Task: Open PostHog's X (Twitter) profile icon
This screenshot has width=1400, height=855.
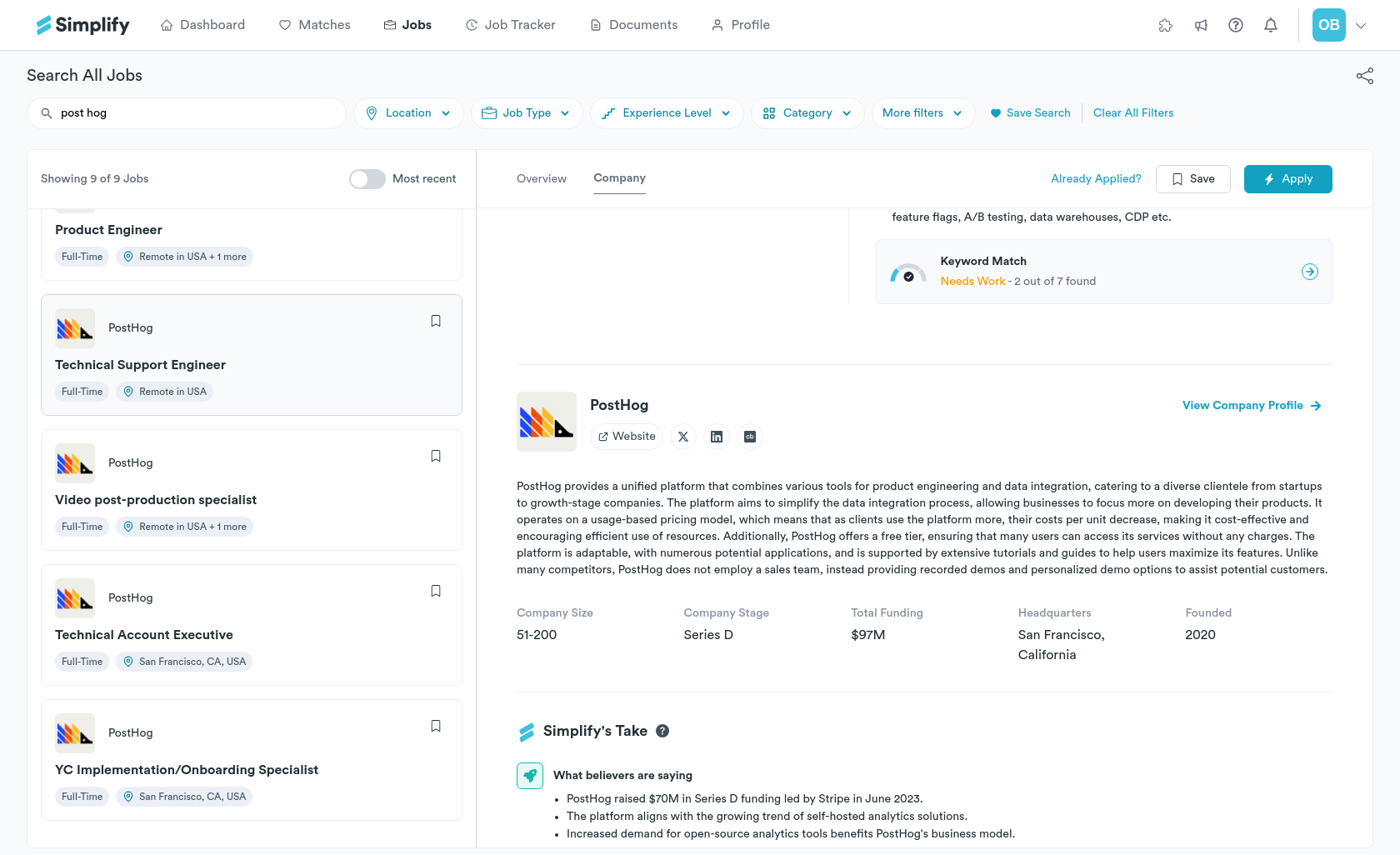Action: [683, 437]
